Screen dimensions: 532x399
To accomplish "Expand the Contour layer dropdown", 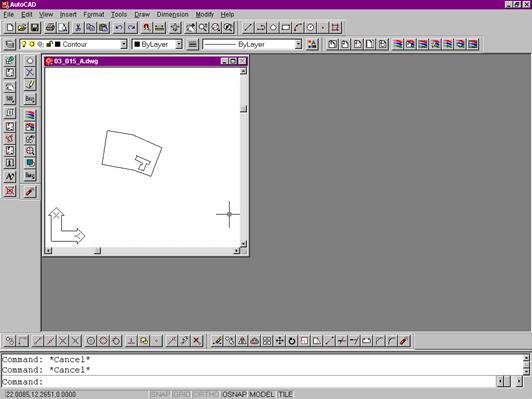I will click(x=124, y=44).
